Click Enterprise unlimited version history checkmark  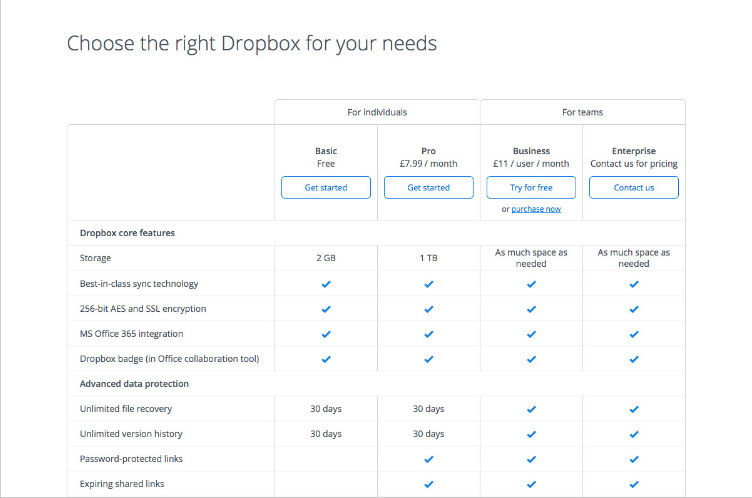pyautogui.click(x=634, y=434)
